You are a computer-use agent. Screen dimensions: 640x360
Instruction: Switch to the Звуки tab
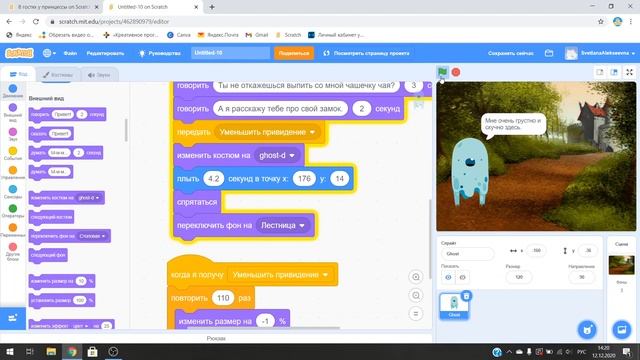pyautogui.click(x=98, y=75)
